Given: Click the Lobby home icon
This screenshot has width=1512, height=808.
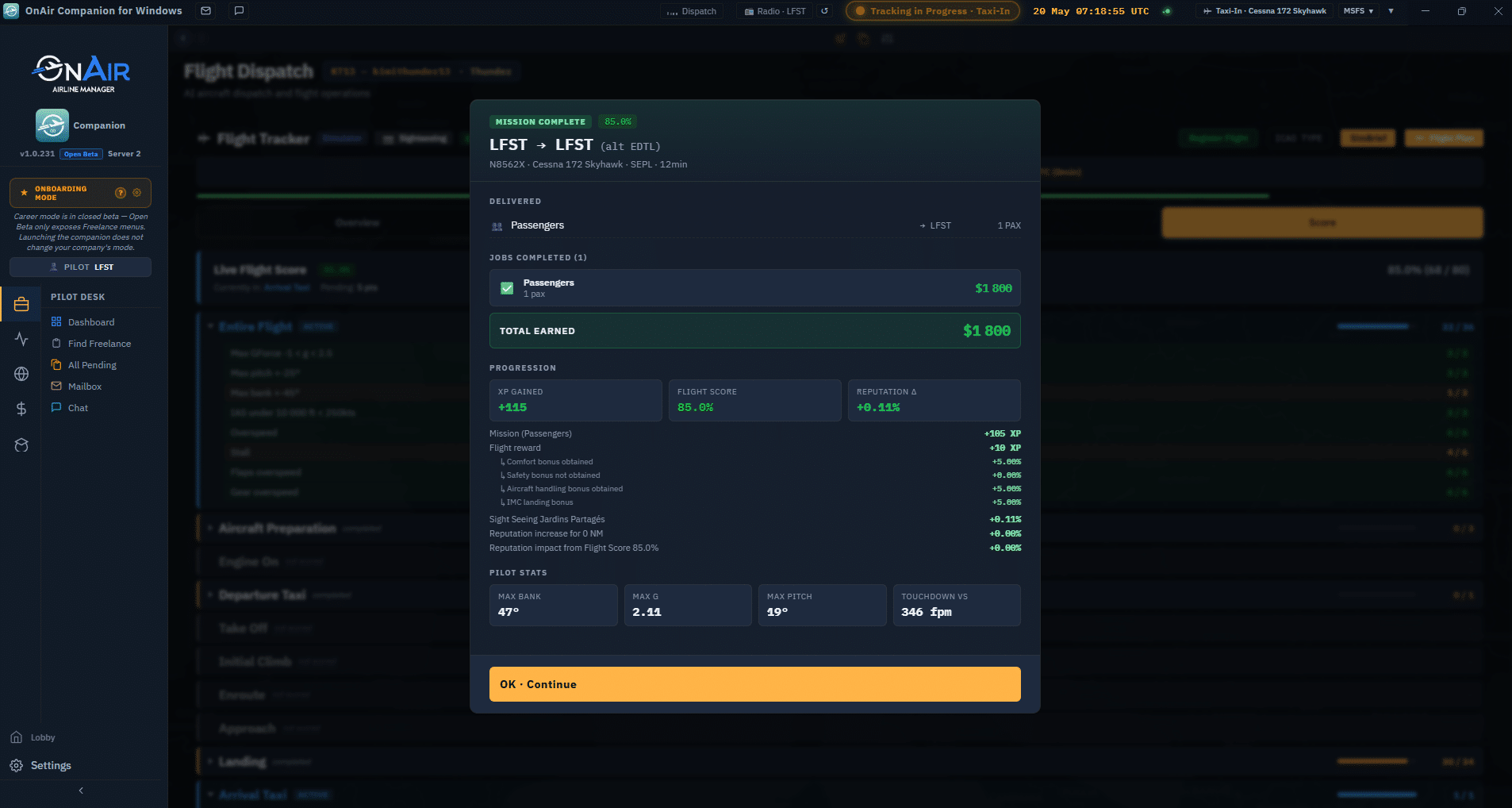Looking at the screenshot, I should (x=16, y=737).
